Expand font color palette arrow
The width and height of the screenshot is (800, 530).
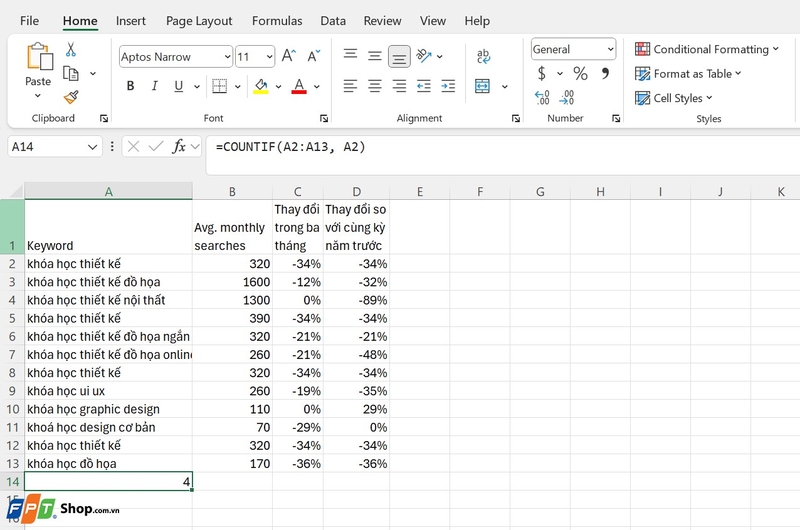[x=317, y=87]
